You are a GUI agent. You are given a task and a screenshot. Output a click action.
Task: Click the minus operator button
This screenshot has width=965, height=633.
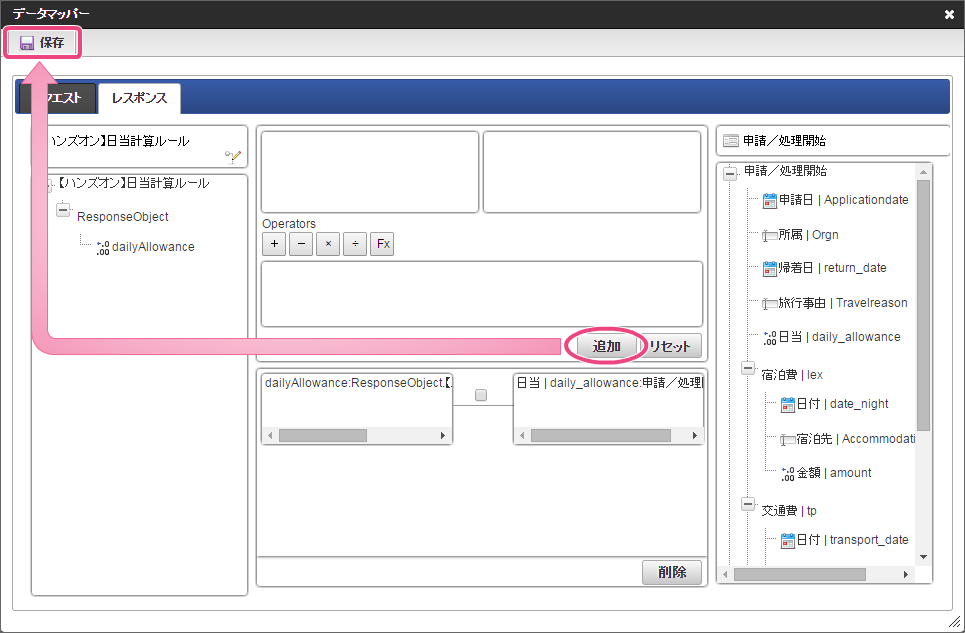pos(301,244)
